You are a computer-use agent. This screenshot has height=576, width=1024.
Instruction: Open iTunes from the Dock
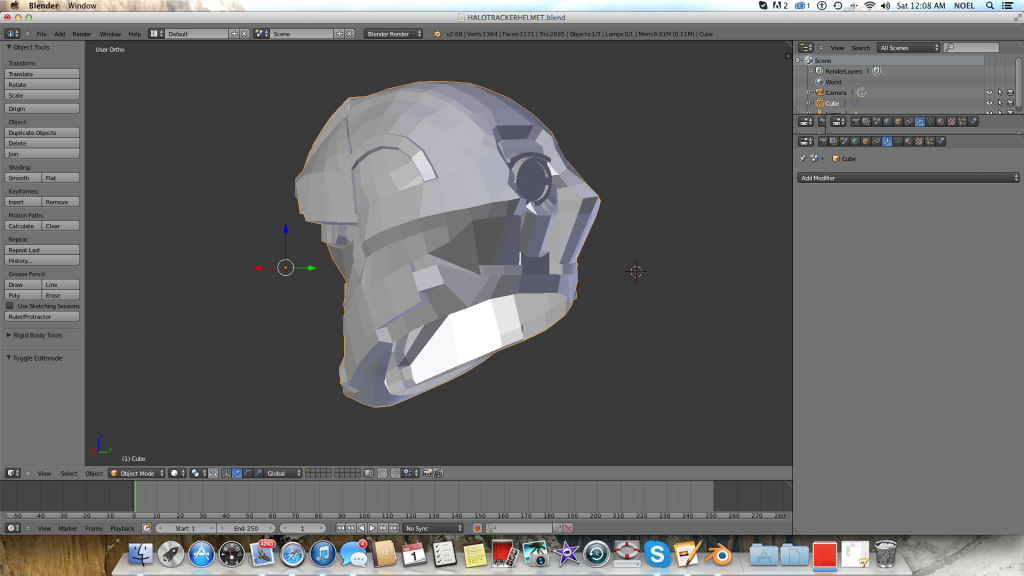323,554
